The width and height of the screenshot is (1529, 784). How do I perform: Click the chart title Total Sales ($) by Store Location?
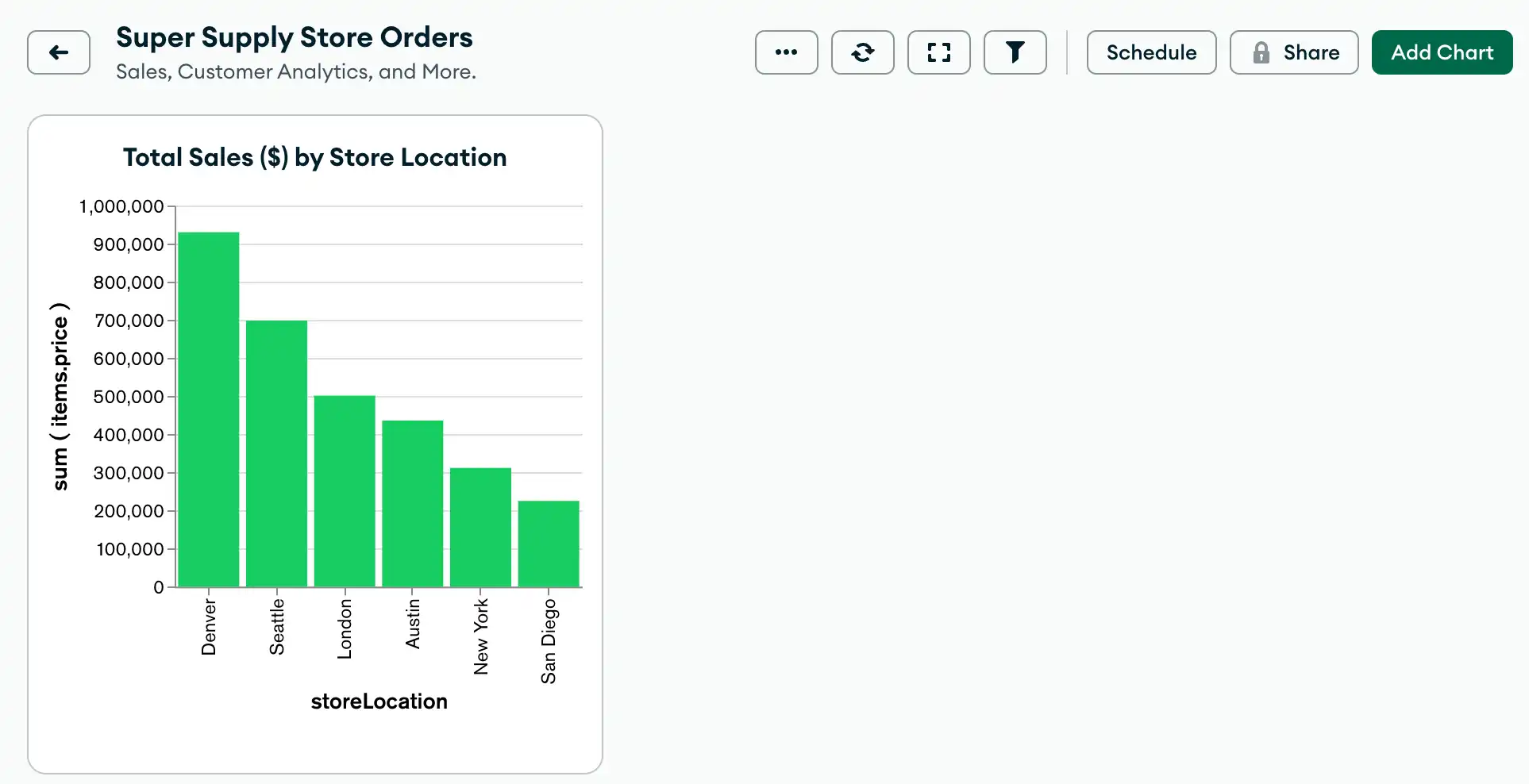[315, 157]
